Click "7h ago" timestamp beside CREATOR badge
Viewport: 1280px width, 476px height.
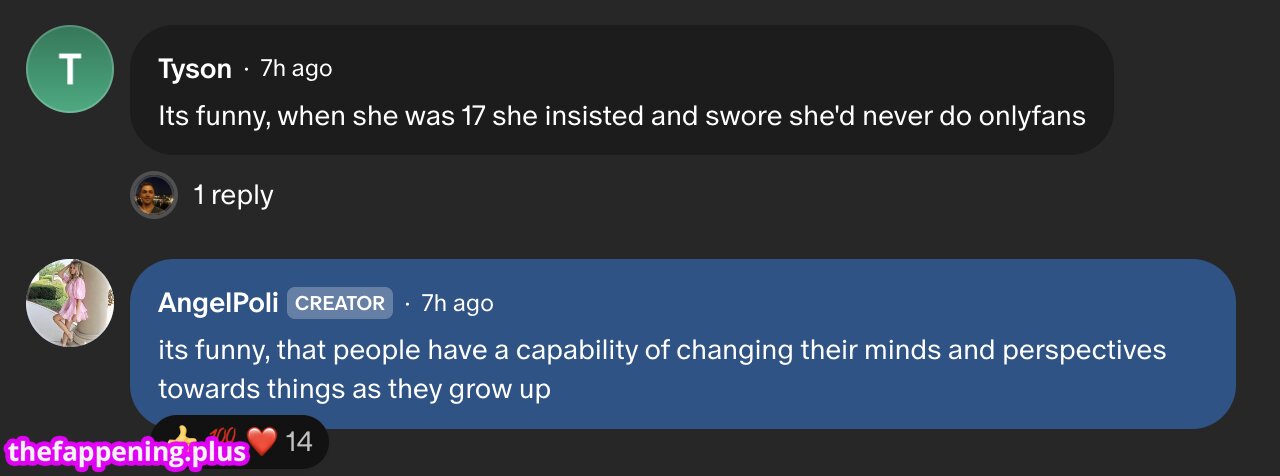click(457, 303)
